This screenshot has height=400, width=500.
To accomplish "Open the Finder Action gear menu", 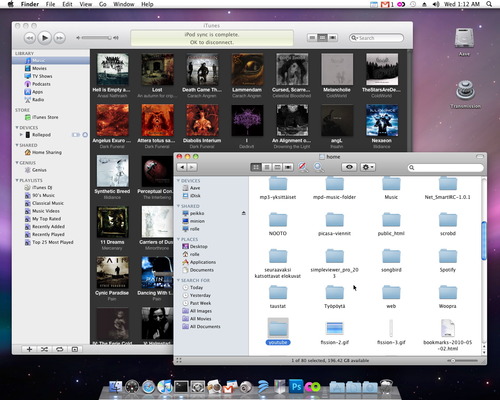I will [368, 167].
